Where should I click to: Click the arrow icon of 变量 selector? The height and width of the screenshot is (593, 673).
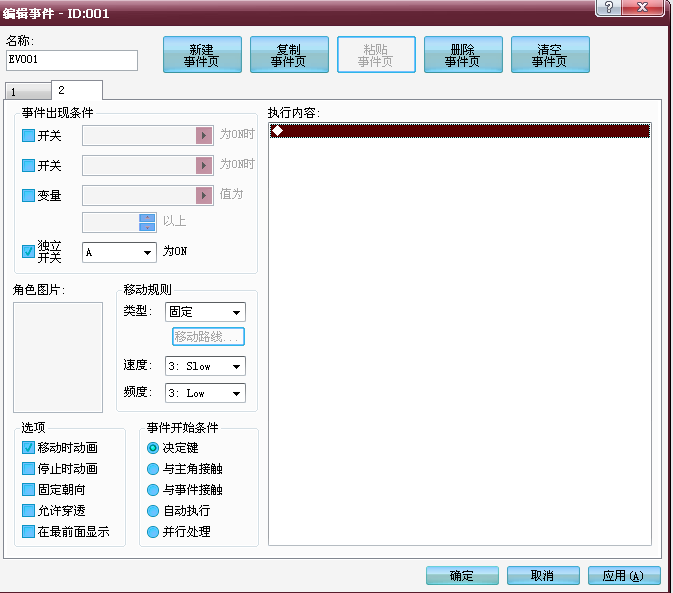click(204, 195)
